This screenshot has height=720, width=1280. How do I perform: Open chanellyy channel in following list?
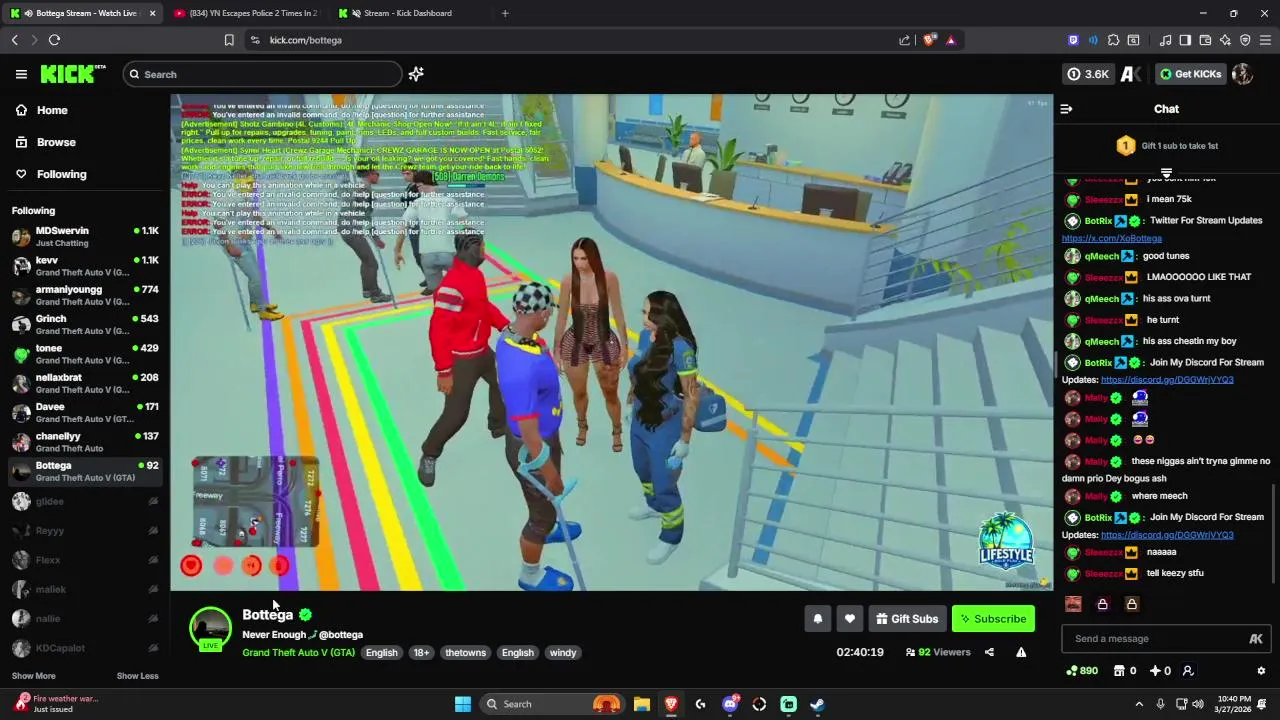point(85,442)
